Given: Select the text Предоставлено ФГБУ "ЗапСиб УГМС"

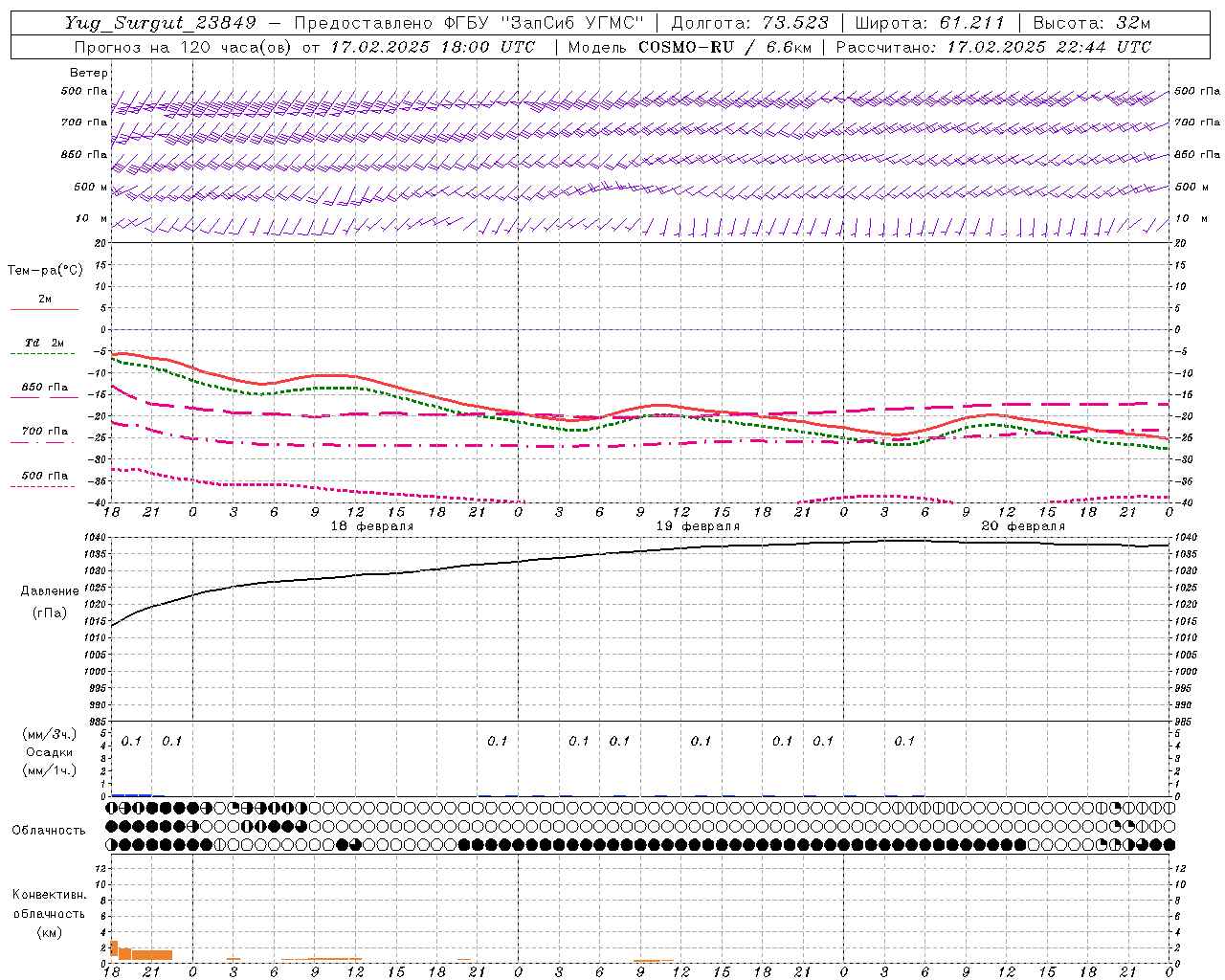Looking at the screenshot, I should (469, 23).
